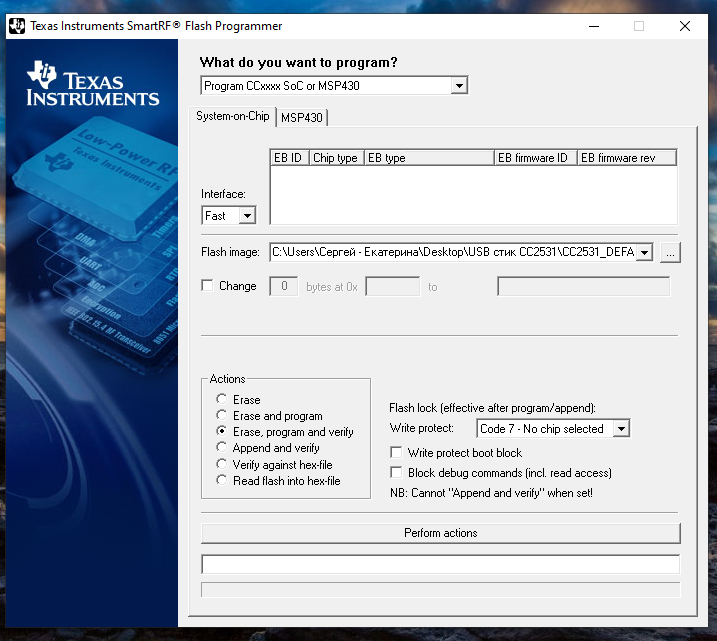The width and height of the screenshot is (717, 641).
Task: Click the EB type column header
Action: [x=429, y=158]
